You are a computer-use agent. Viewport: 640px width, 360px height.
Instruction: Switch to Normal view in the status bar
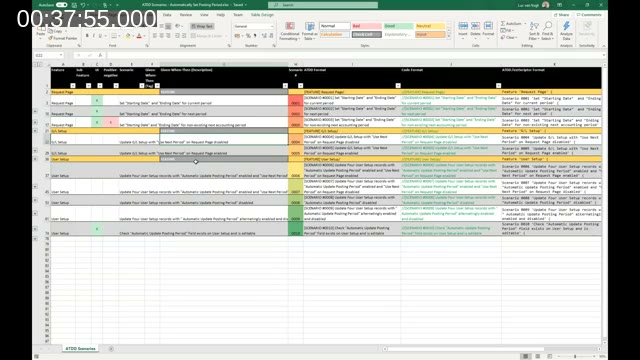[525, 356]
